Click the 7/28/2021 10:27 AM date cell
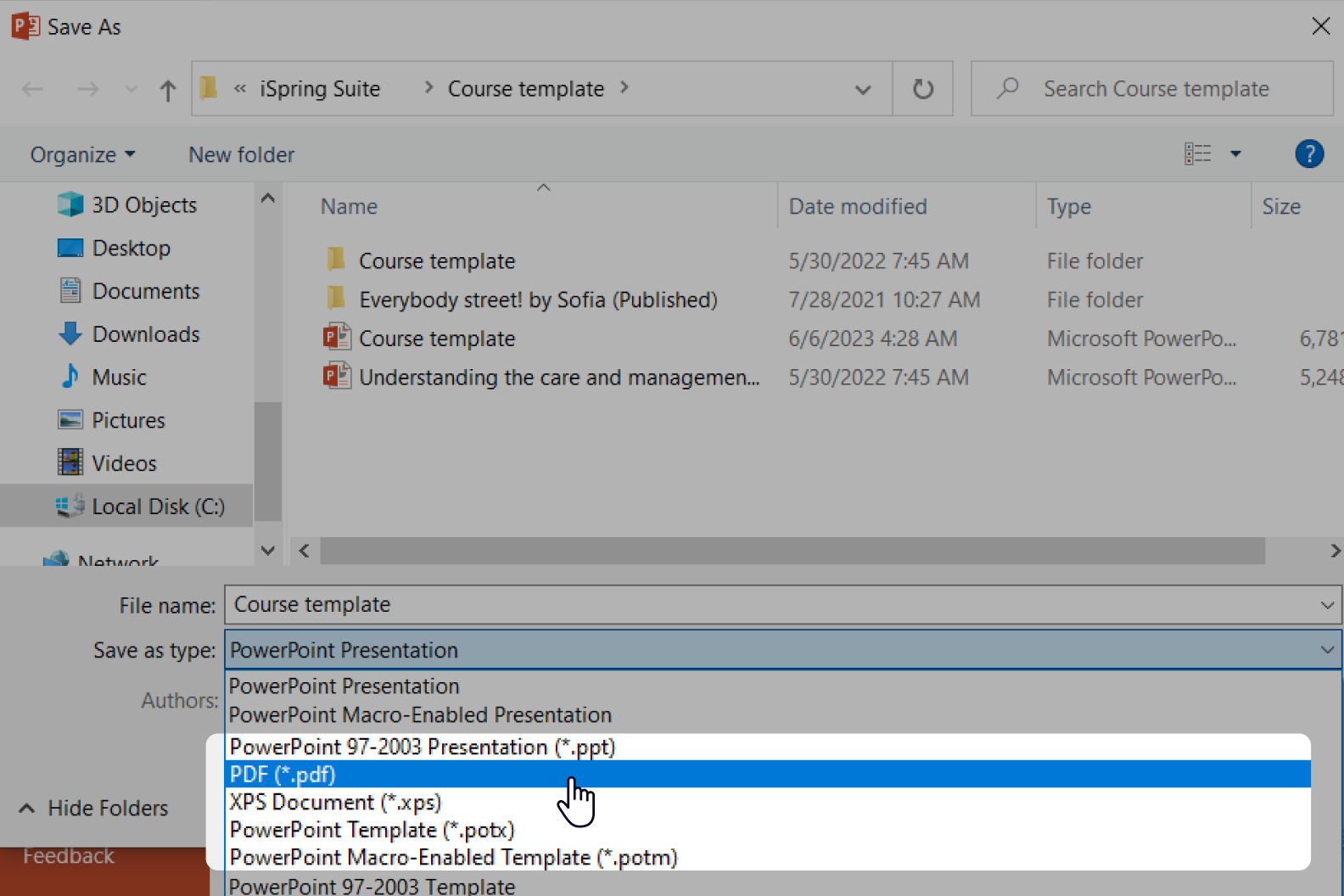The height and width of the screenshot is (896, 1344). coord(884,300)
